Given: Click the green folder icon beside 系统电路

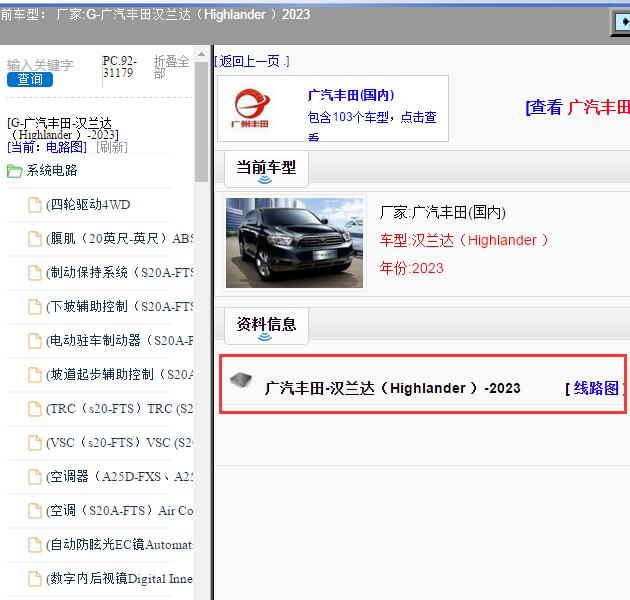Looking at the screenshot, I should [14, 171].
